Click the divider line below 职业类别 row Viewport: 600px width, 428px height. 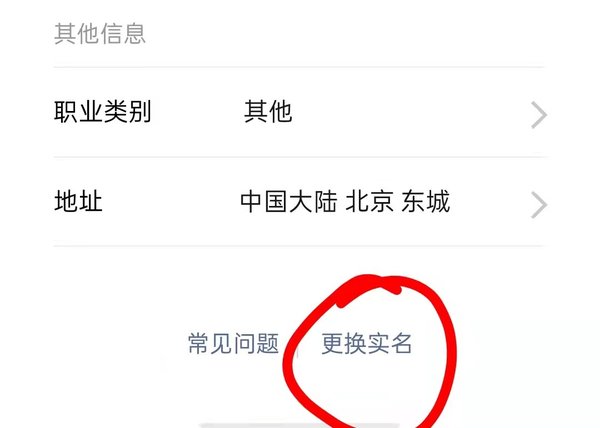tap(299, 157)
